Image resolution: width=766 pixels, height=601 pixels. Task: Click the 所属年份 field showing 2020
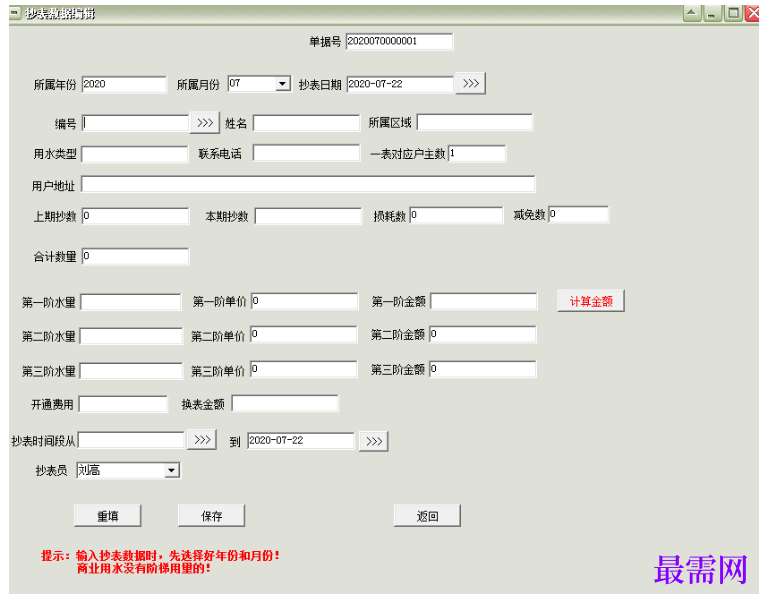124,84
